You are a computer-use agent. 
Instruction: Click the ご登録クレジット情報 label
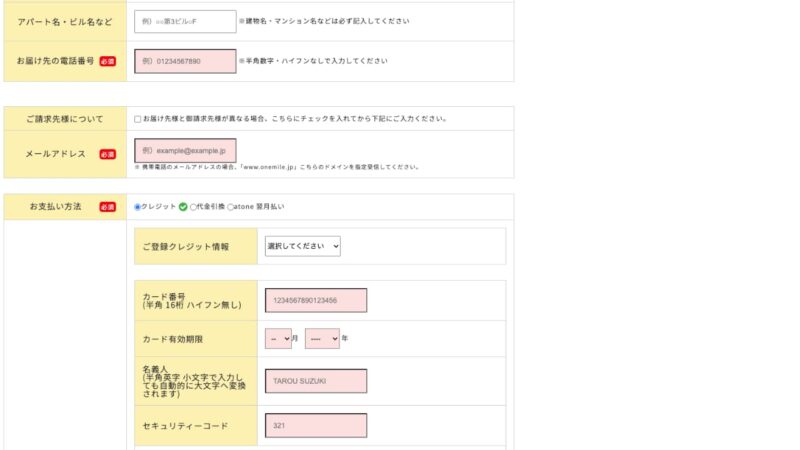click(186, 247)
